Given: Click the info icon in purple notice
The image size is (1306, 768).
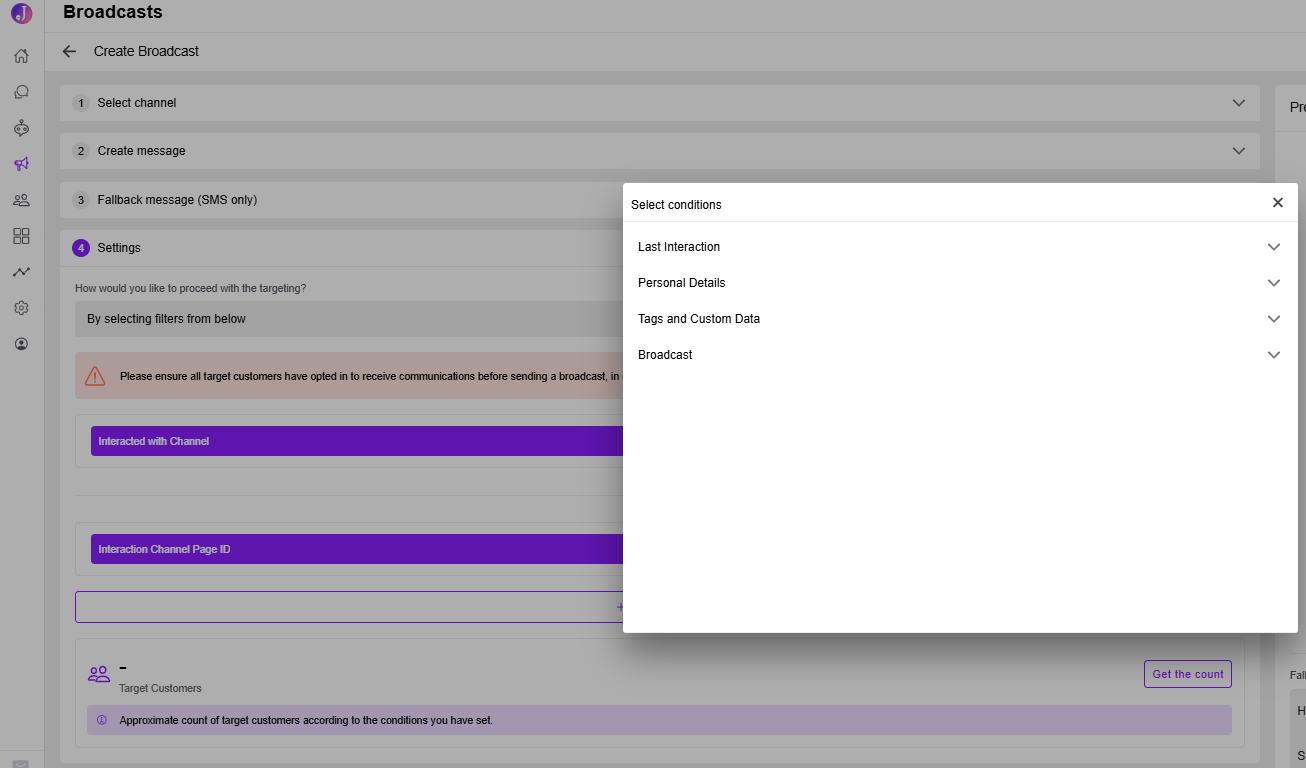Looking at the screenshot, I should pos(102,720).
